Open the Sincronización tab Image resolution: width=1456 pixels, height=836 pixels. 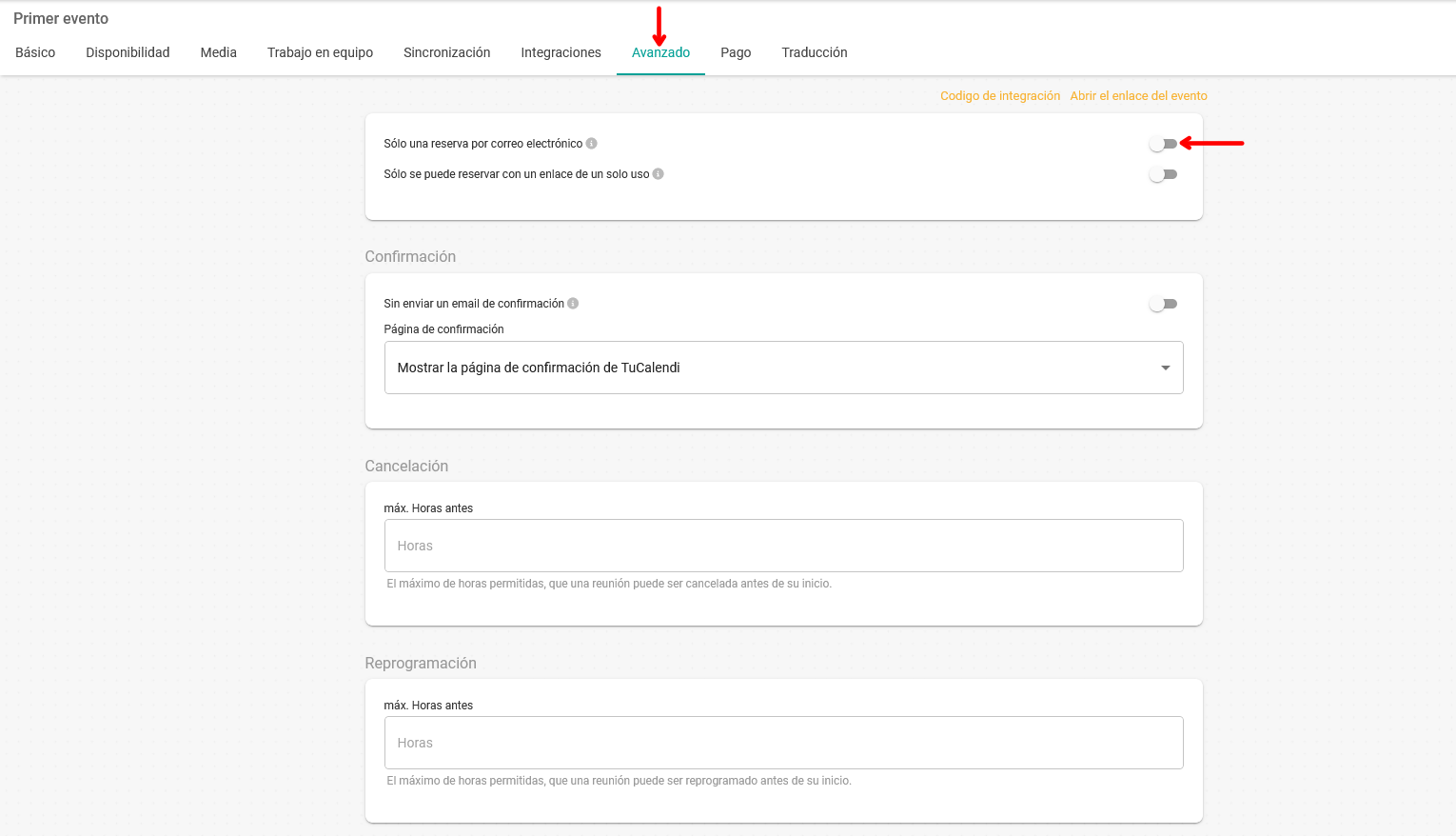tap(446, 52)
